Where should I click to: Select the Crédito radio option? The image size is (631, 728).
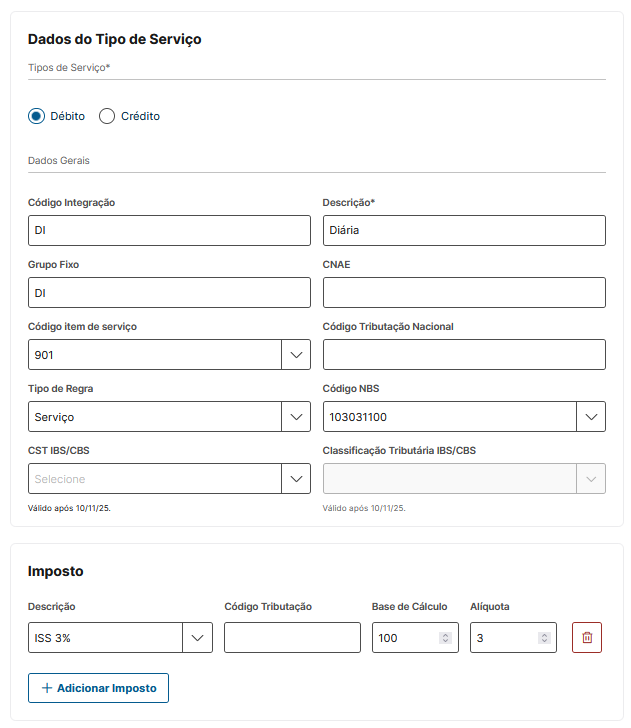(x=107, y=116)
